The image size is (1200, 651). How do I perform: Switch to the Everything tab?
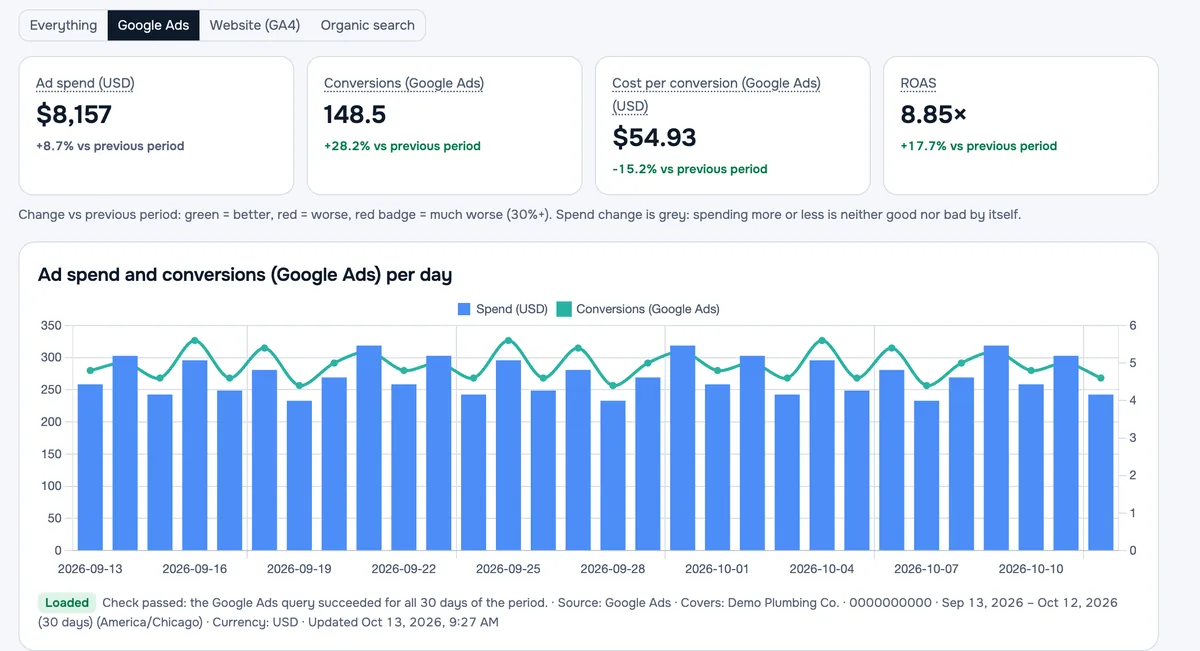point(64,25)
